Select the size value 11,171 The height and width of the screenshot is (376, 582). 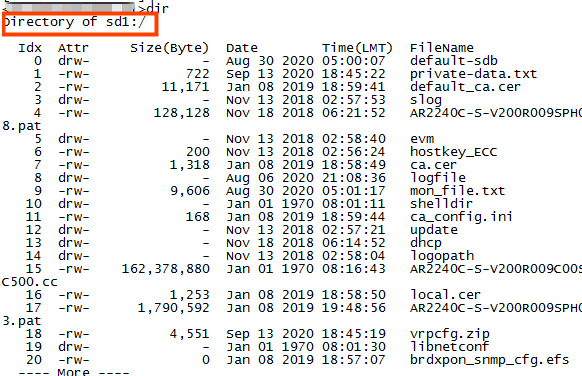click(x=186, y=87)
